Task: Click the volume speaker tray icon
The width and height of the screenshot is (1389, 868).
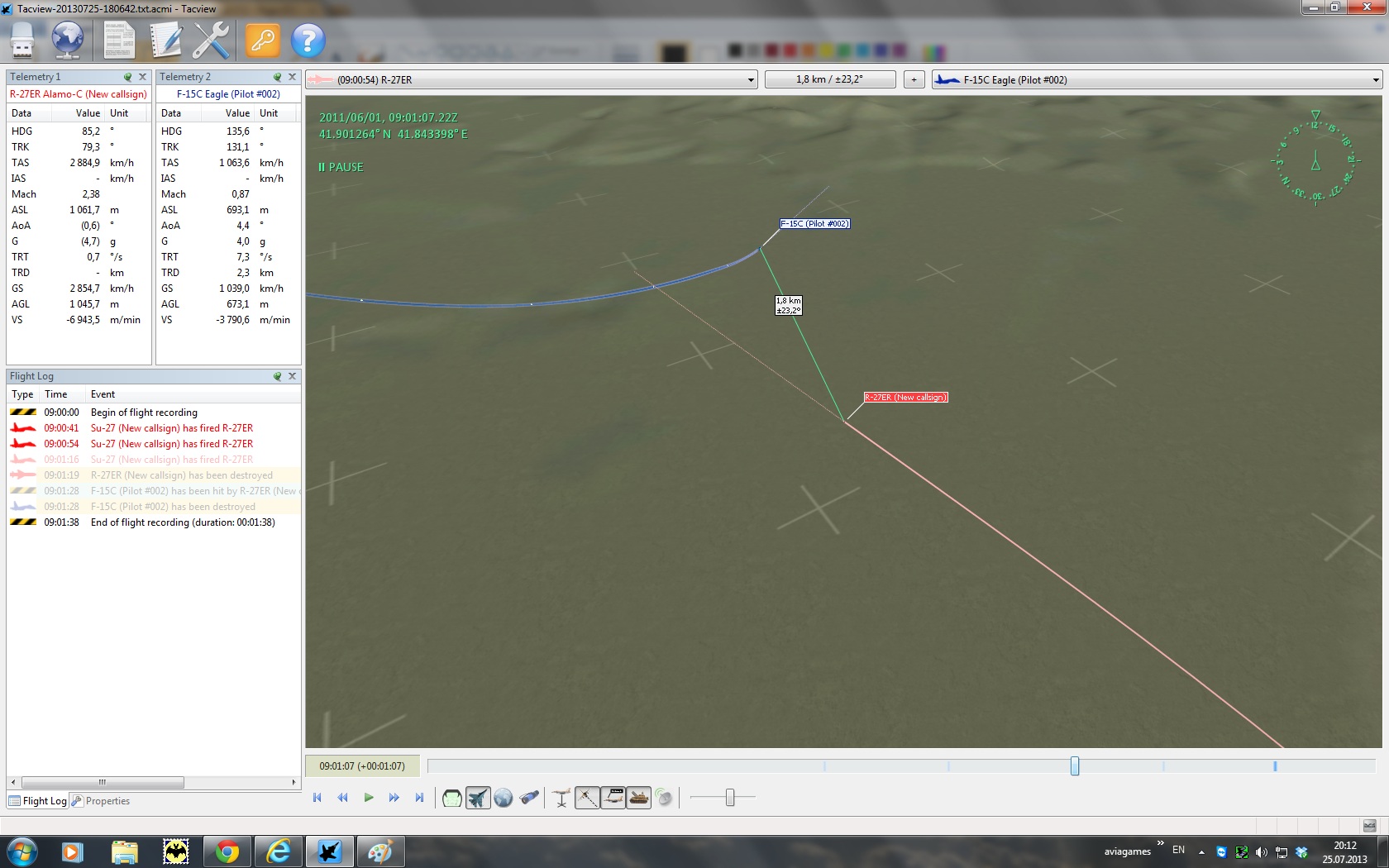Action: 1261,852
